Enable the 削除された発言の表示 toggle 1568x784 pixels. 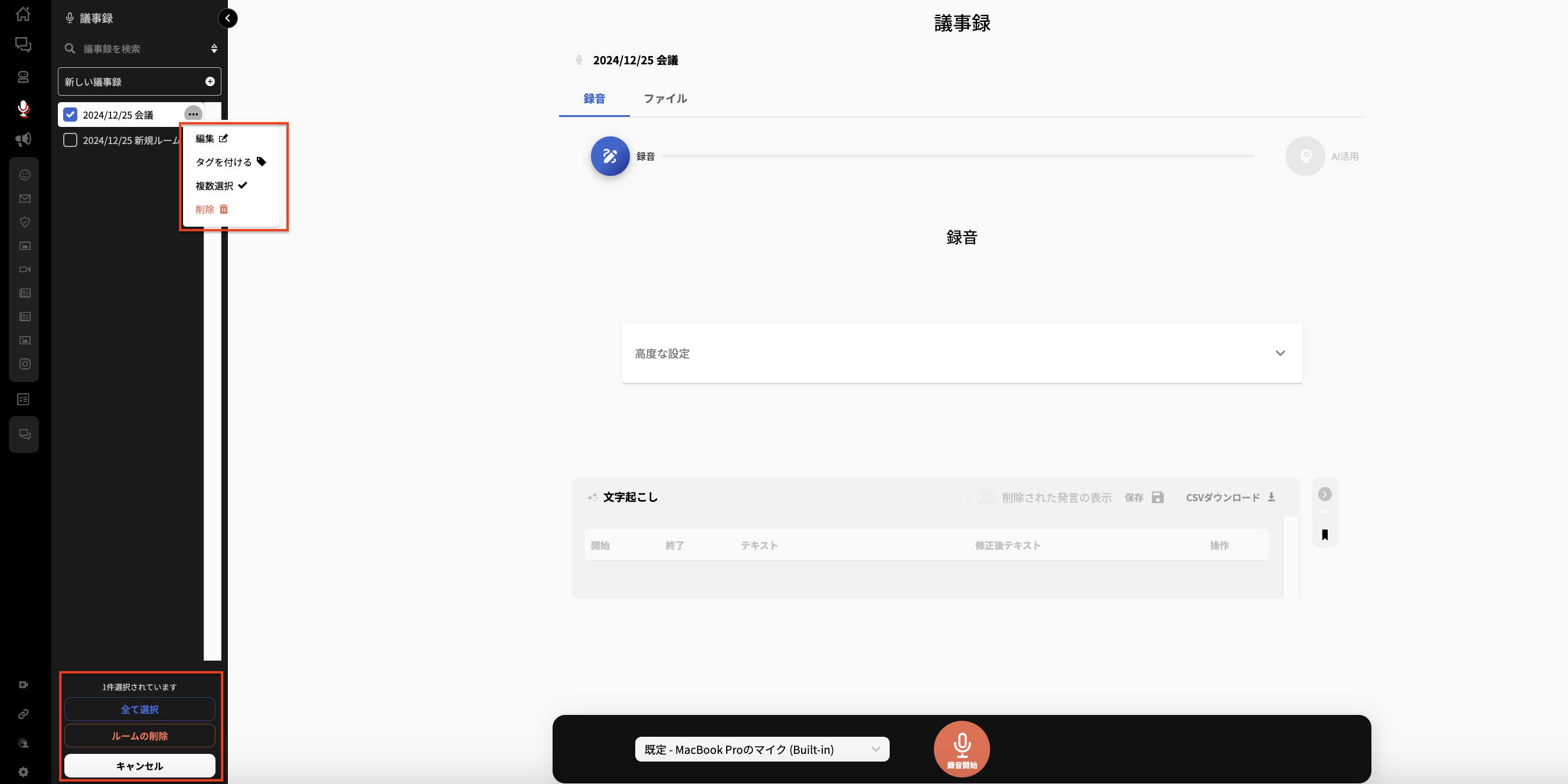tap(980, 496)
